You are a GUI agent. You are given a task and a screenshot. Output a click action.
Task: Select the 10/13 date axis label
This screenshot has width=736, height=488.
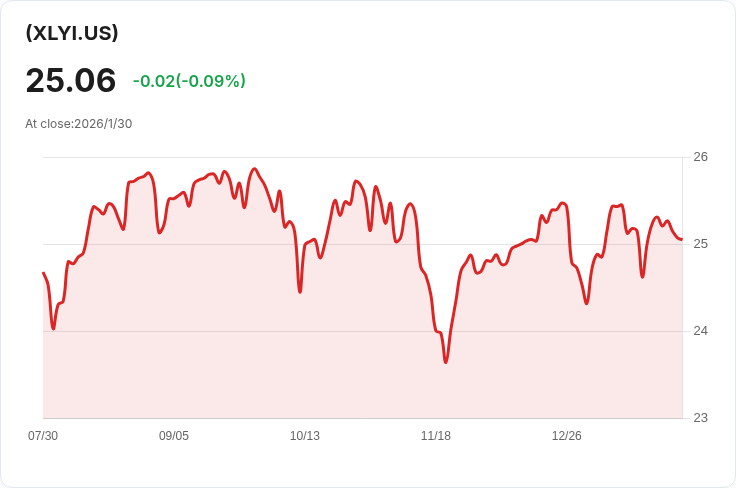pyautogui.click(x=305, y=436)
